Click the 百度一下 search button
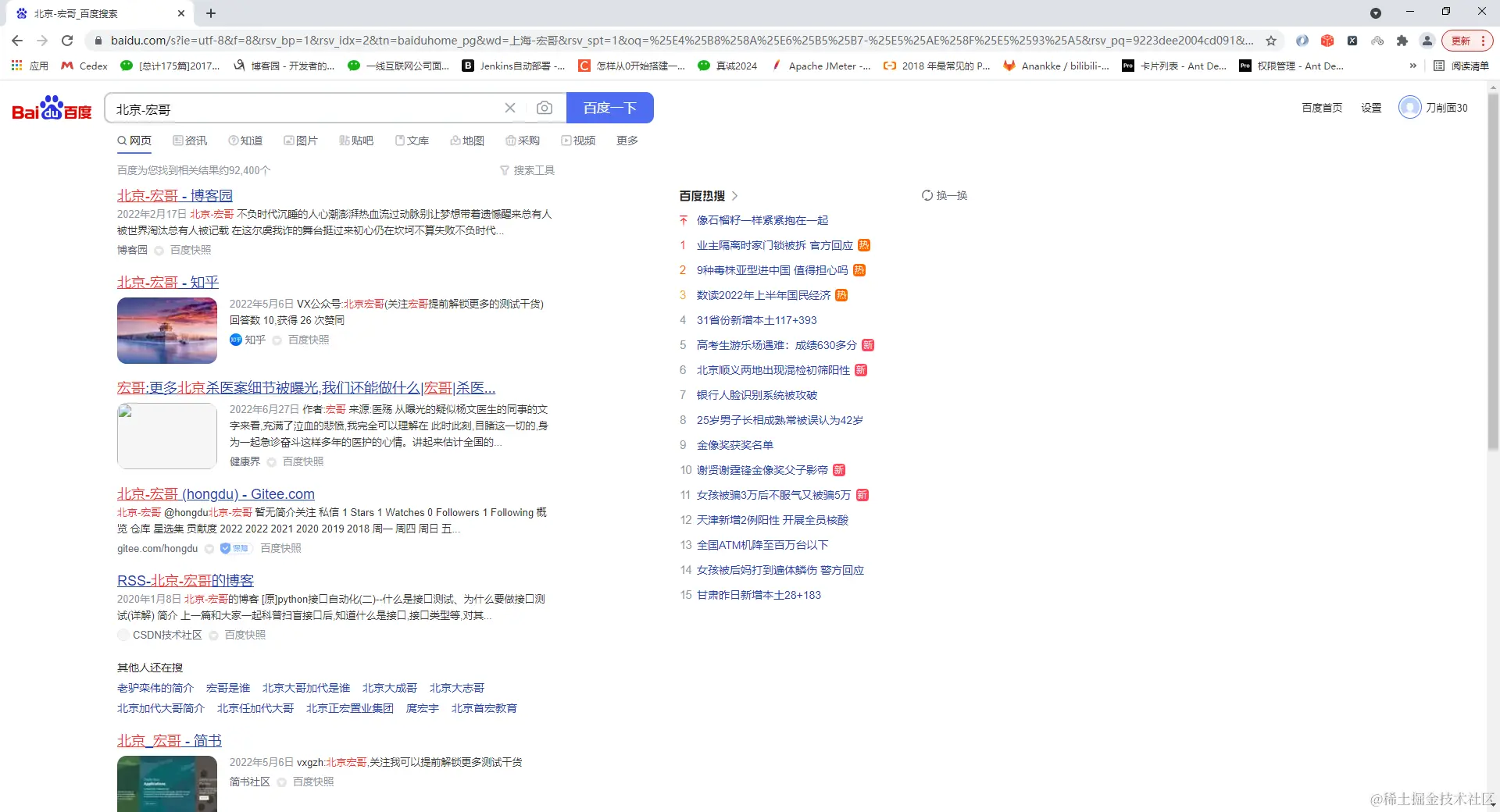The height and width of the screenshot is (812, 1500). 610,108
